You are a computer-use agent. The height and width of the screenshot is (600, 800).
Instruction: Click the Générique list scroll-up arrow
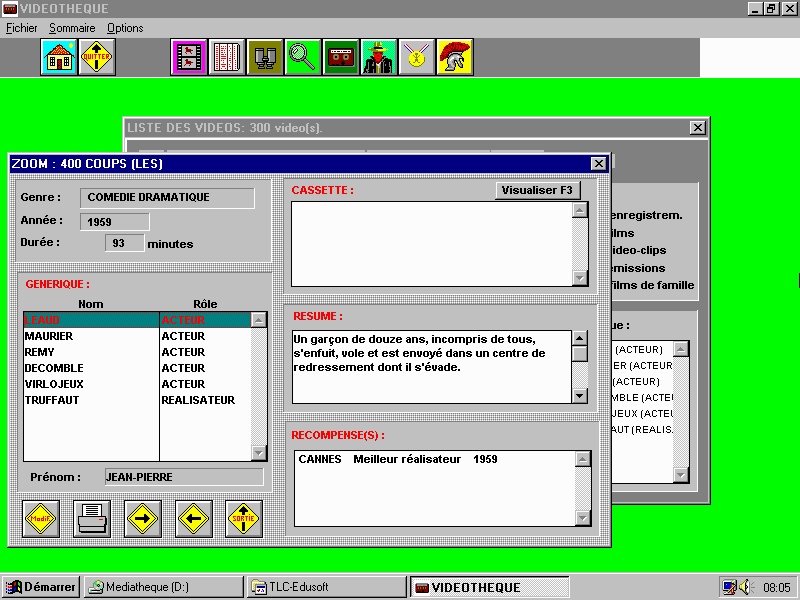click(x=258, y=321)
